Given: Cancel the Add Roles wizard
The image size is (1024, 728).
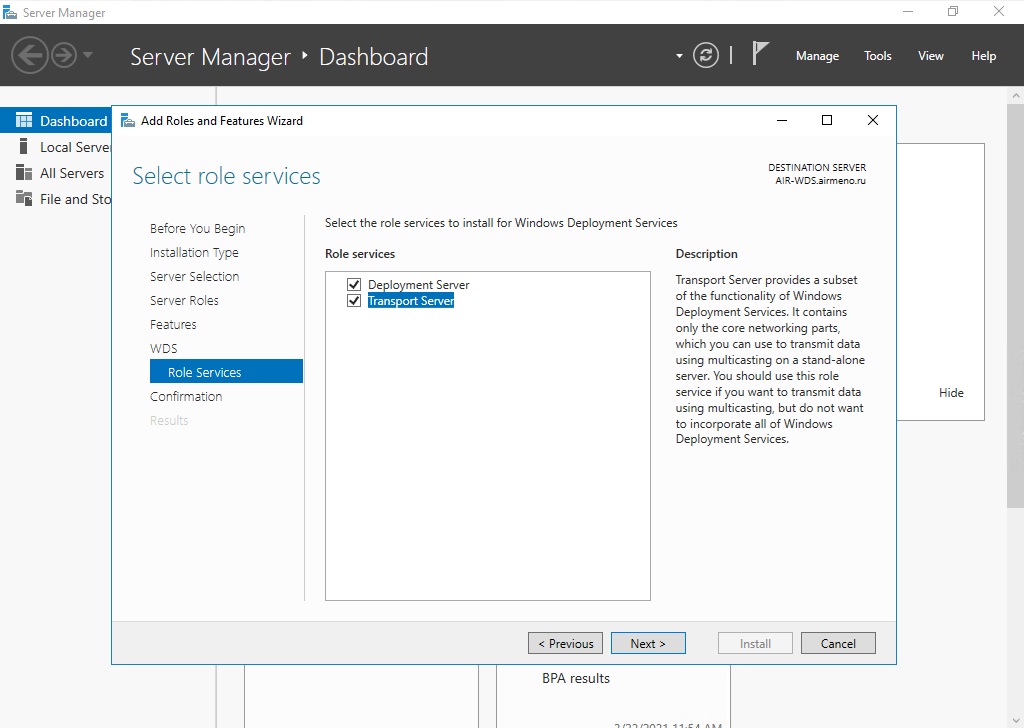Looking at the screenshot, I should (838, 643).
